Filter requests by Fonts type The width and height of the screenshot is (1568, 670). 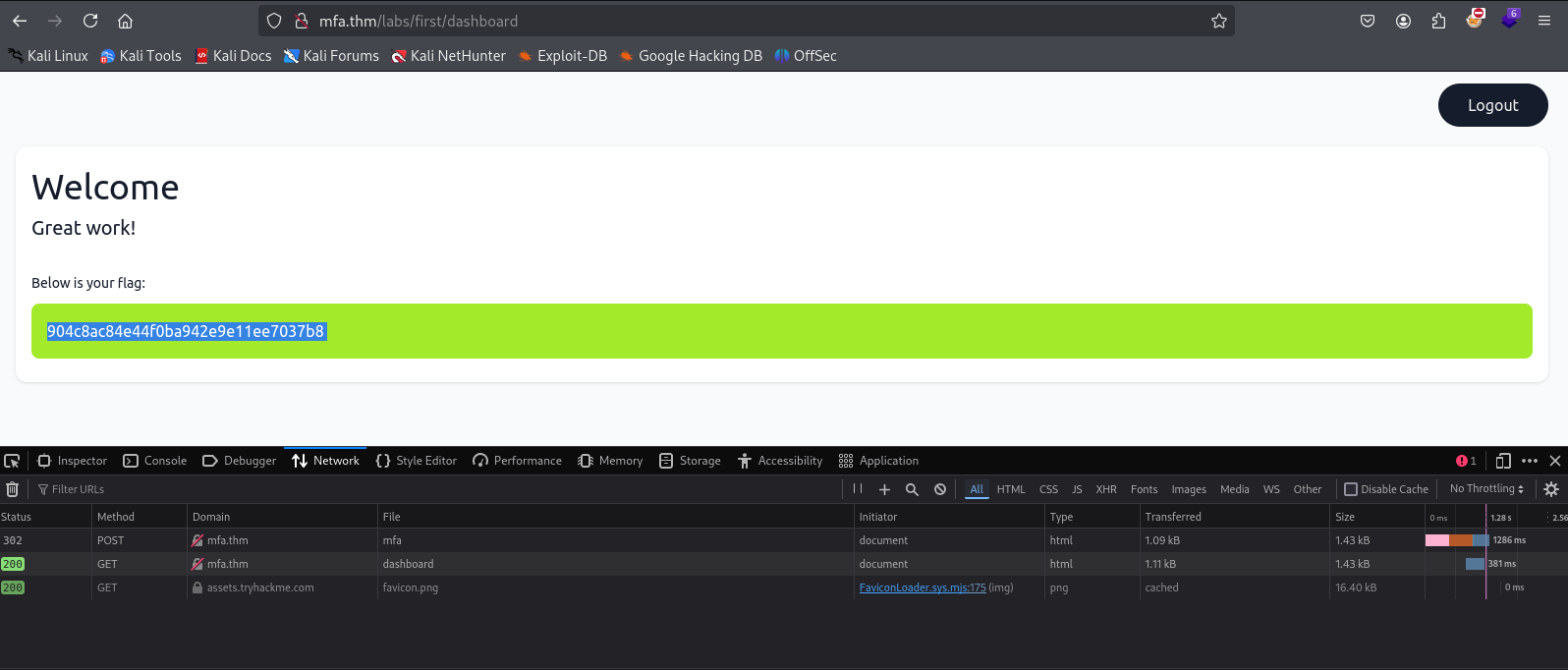(1144, 489)
